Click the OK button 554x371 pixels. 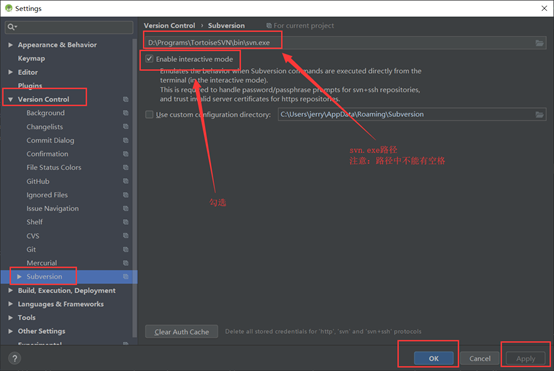click(x=434, y=358)
